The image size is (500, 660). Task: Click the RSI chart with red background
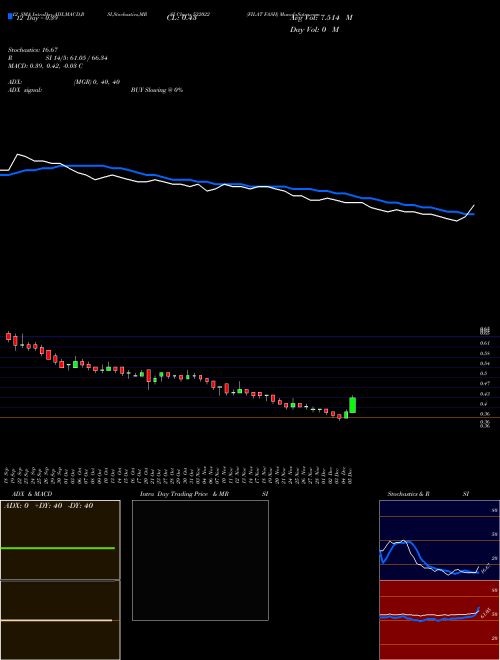(x=439, y=620)
